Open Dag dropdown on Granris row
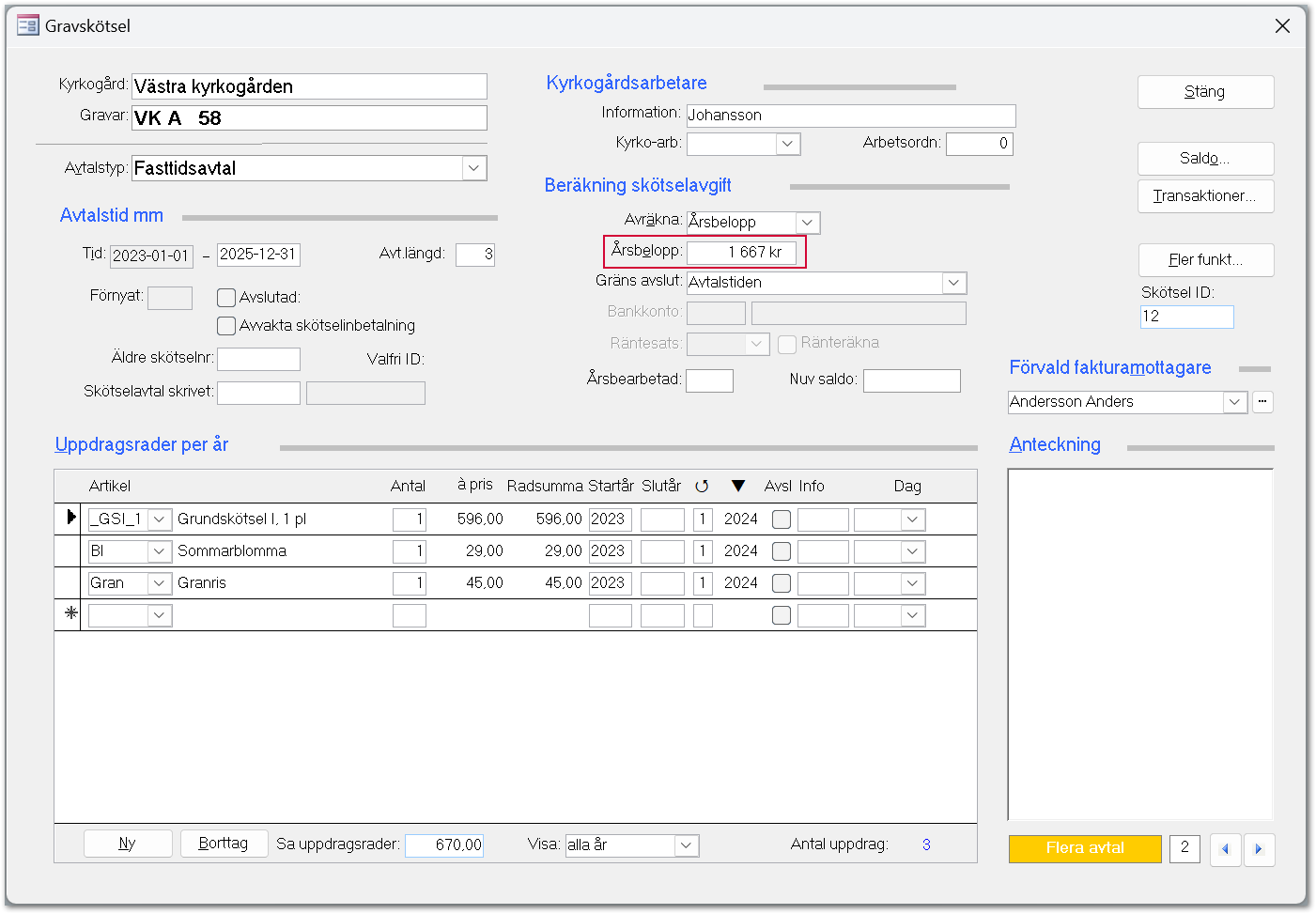The height and width of the screenshot is (914, 1316). [x=912, y=583]
